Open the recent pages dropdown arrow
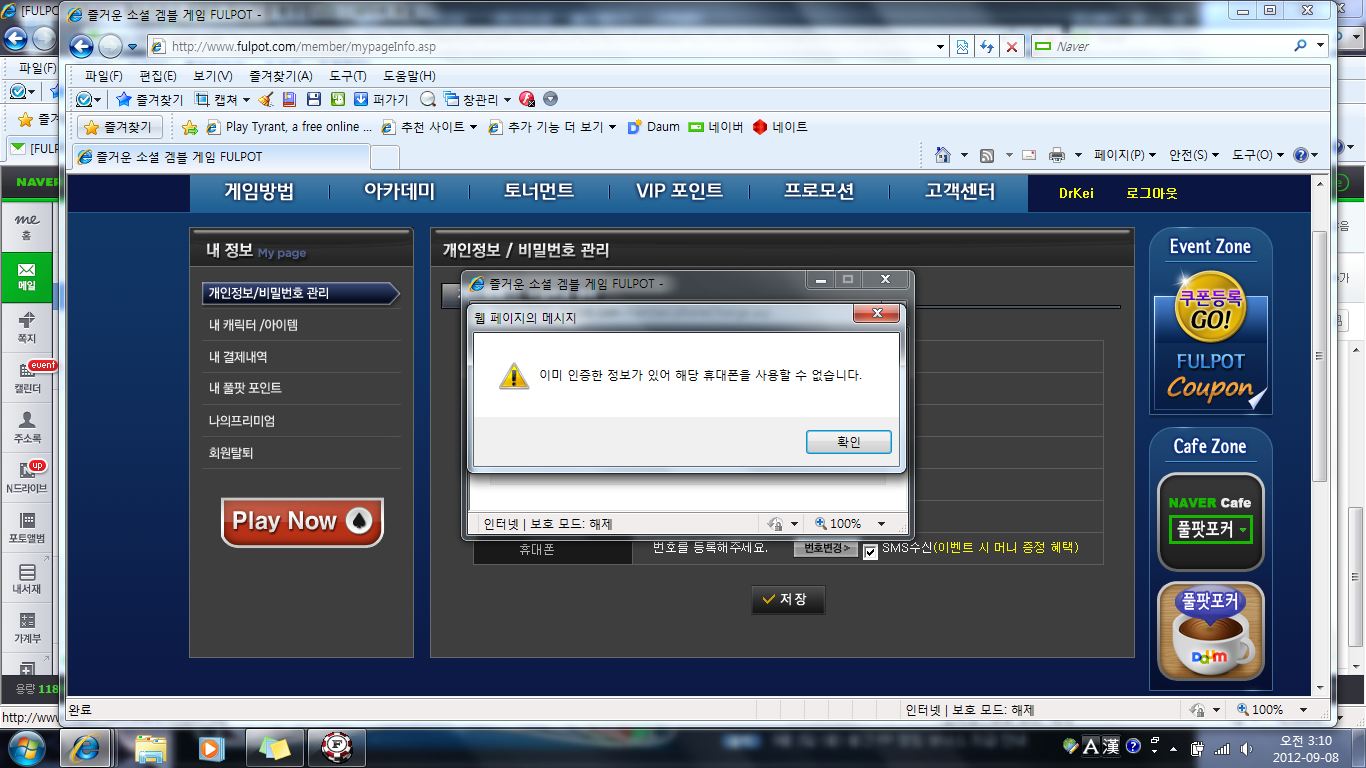Viewport: 1366px width, 768px height. [132, 47]
